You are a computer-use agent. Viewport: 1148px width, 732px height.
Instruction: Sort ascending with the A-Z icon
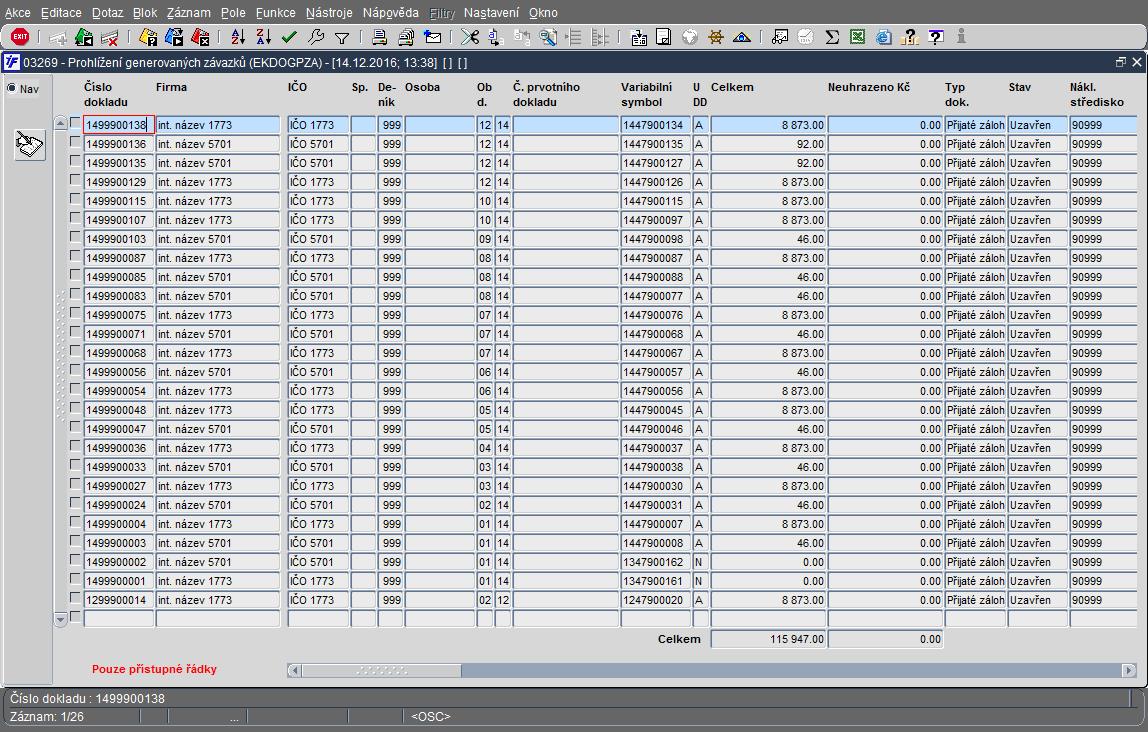(x=238, y=37)
